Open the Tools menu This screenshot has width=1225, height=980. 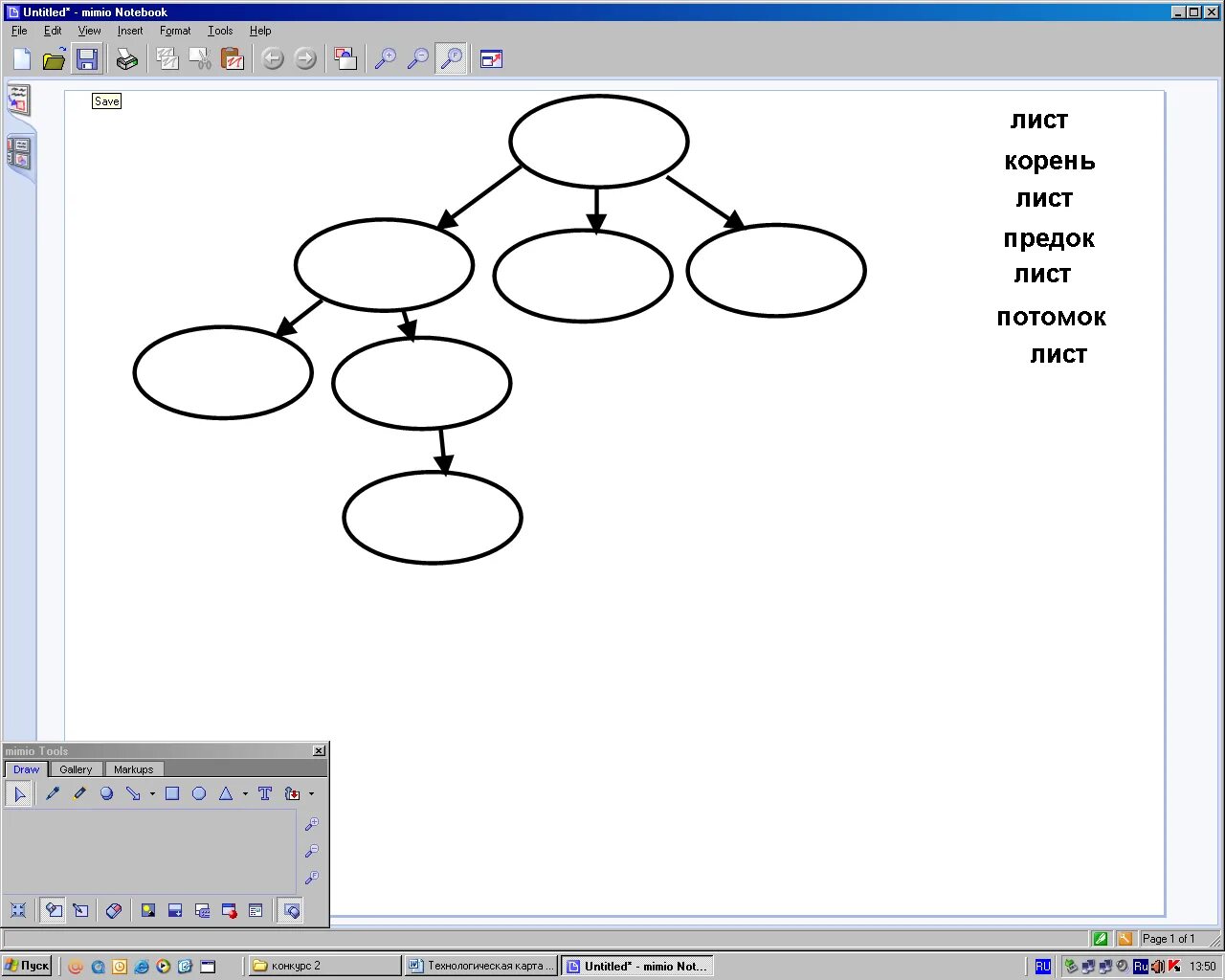[x=220, y=31]
